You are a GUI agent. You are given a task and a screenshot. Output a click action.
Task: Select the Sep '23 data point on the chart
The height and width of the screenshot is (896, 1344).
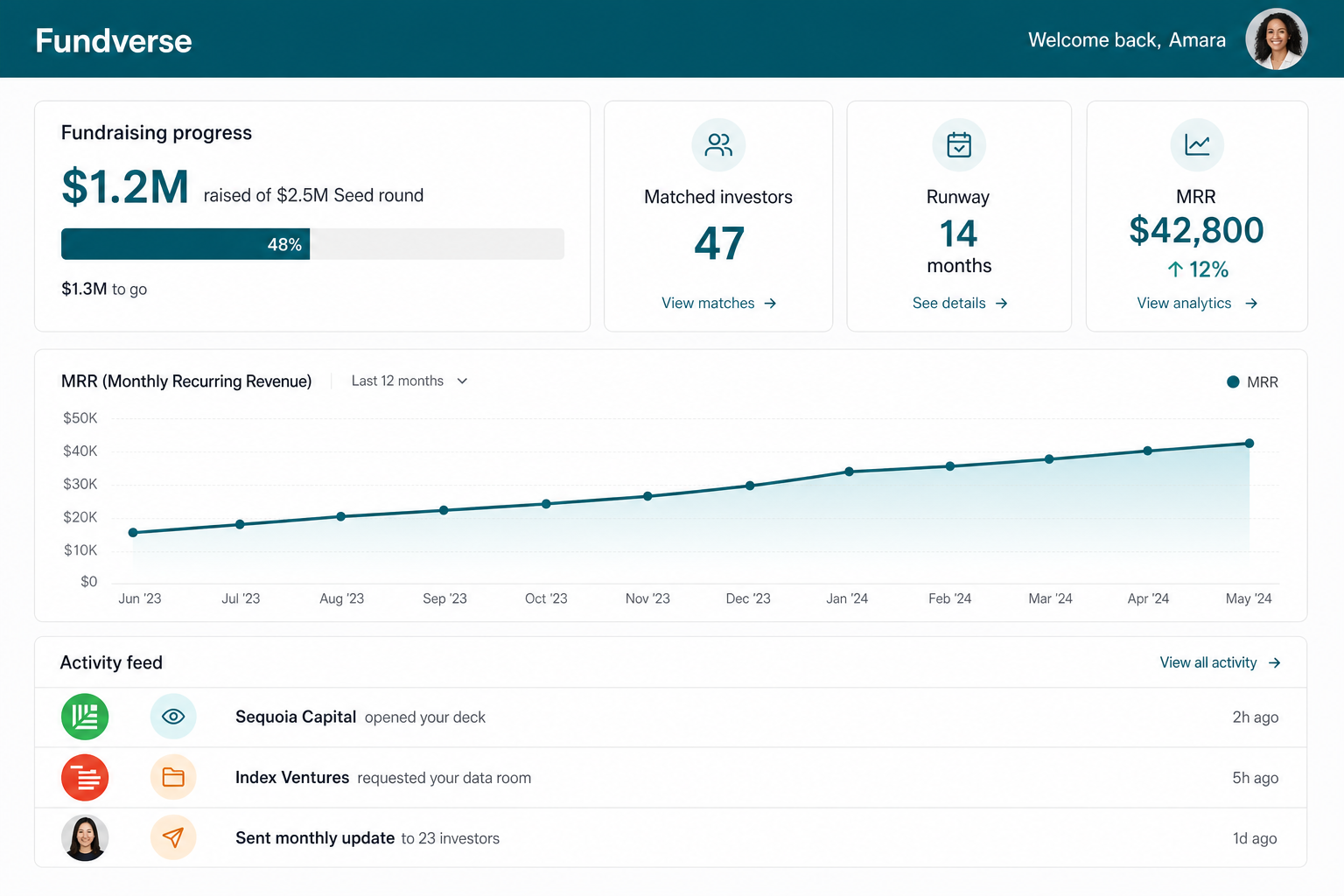[x=444, y=510]
